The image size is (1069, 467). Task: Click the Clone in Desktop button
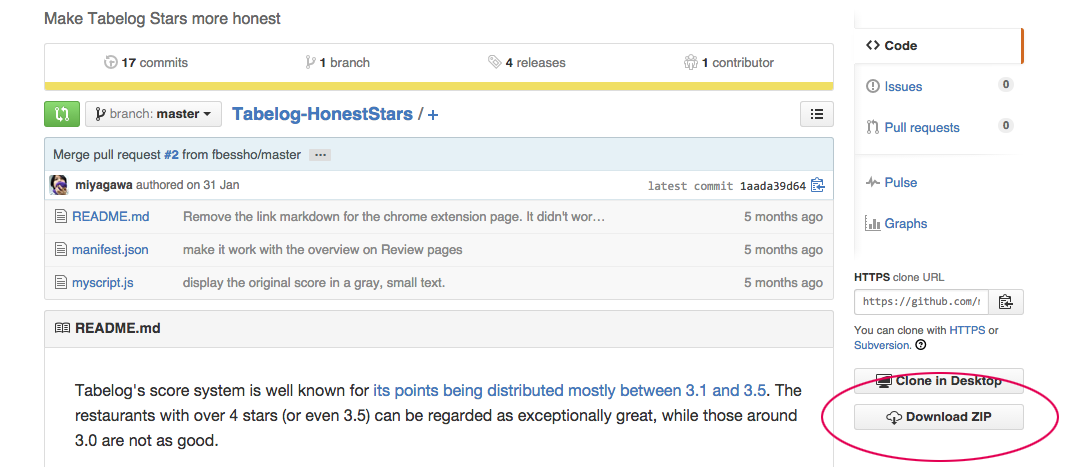pyautogui.click(x=939, y=381)
